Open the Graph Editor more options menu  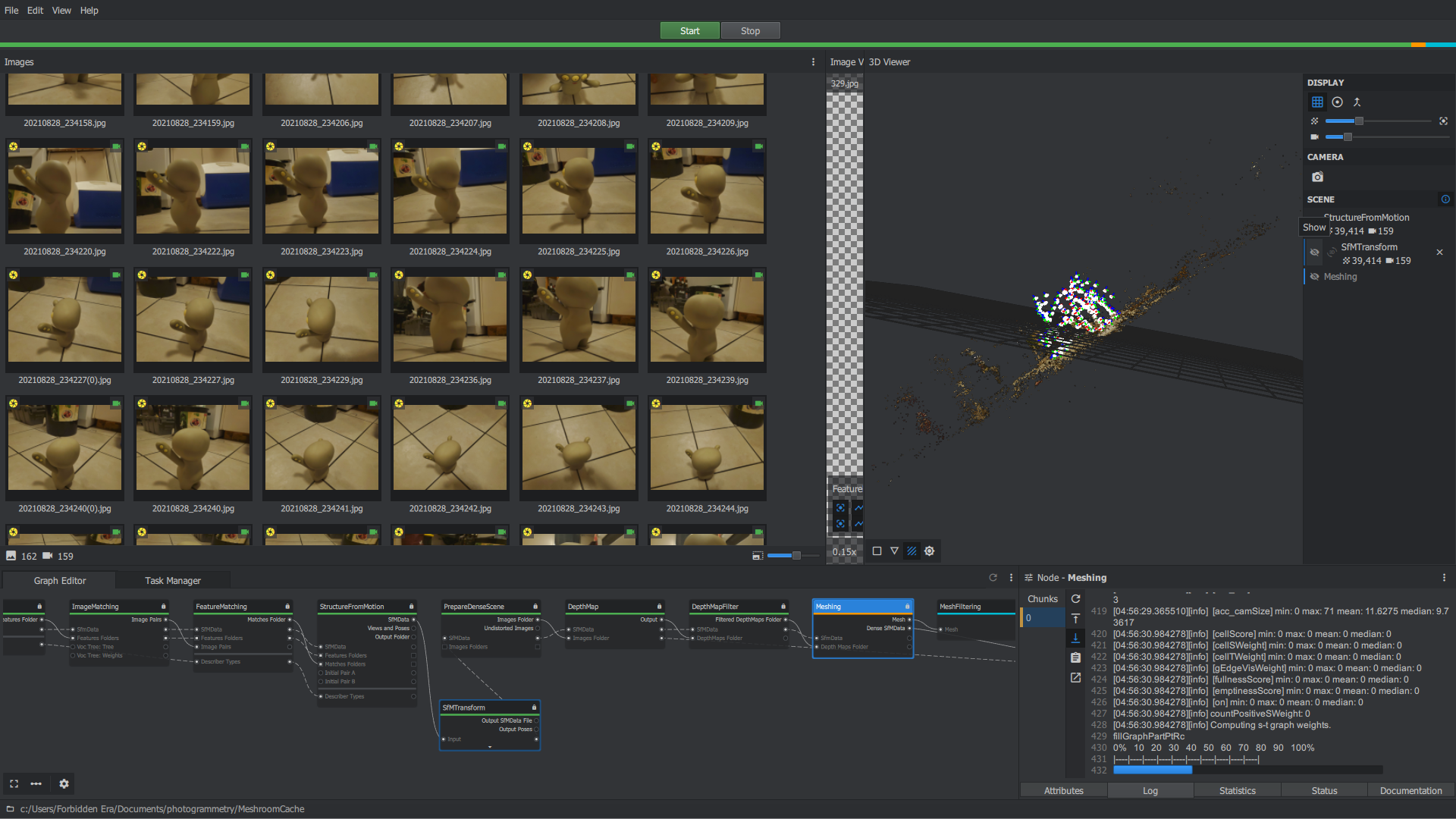(x=36, y=783)
